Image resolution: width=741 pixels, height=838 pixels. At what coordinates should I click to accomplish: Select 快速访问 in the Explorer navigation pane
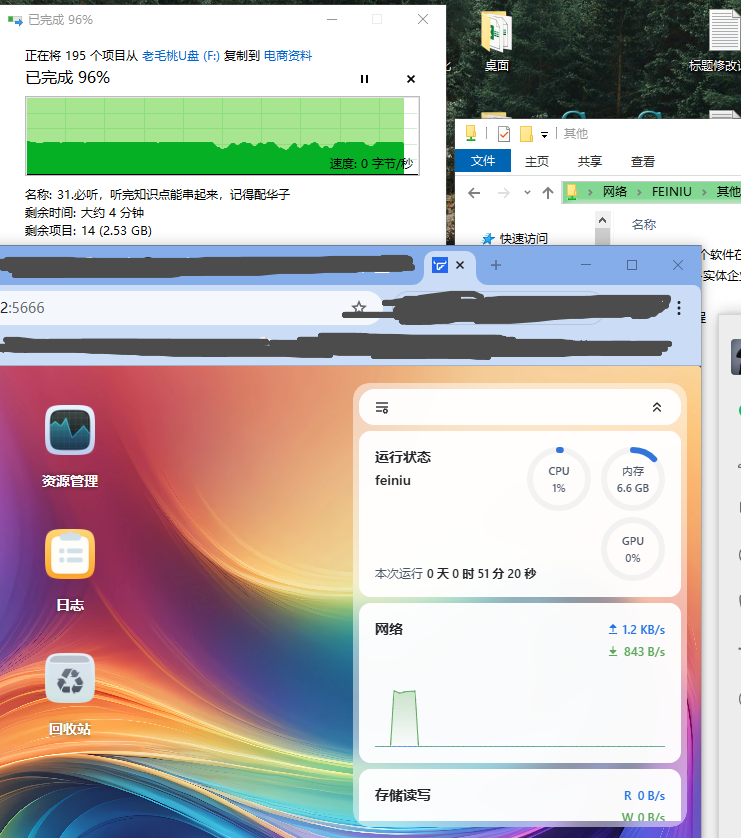pos(516,238)
